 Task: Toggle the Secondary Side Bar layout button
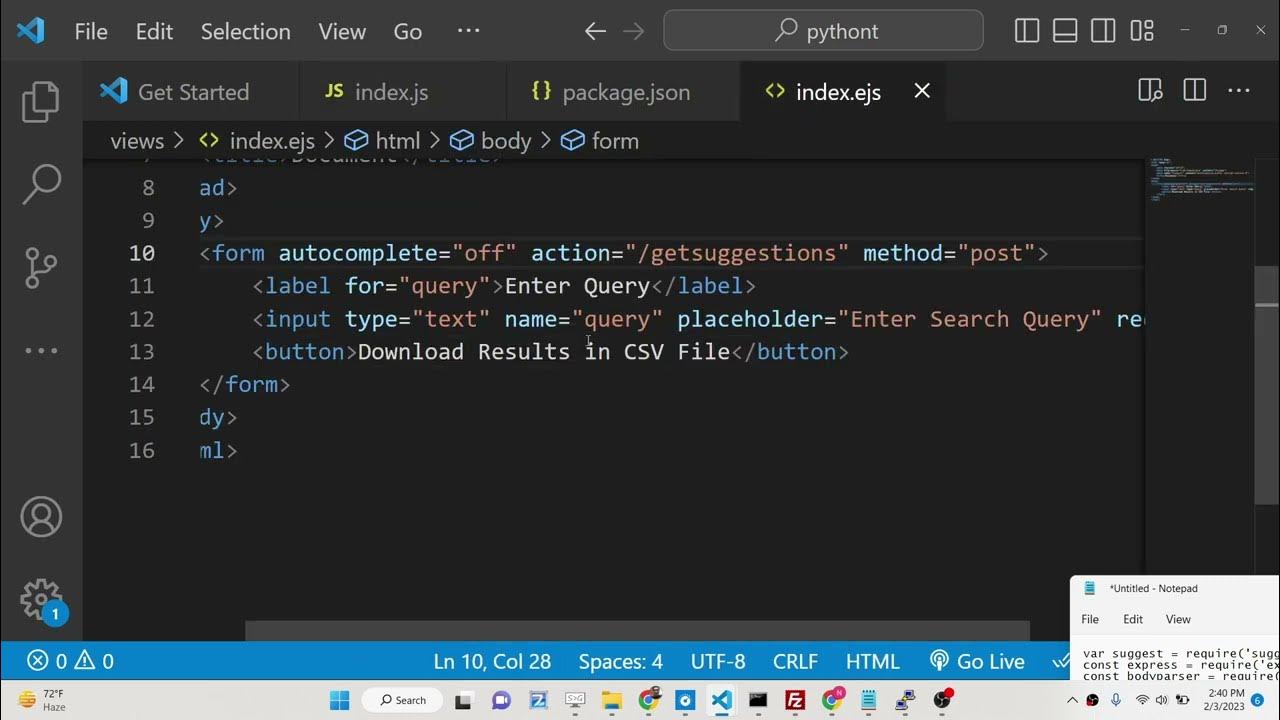coord(1103,31)
